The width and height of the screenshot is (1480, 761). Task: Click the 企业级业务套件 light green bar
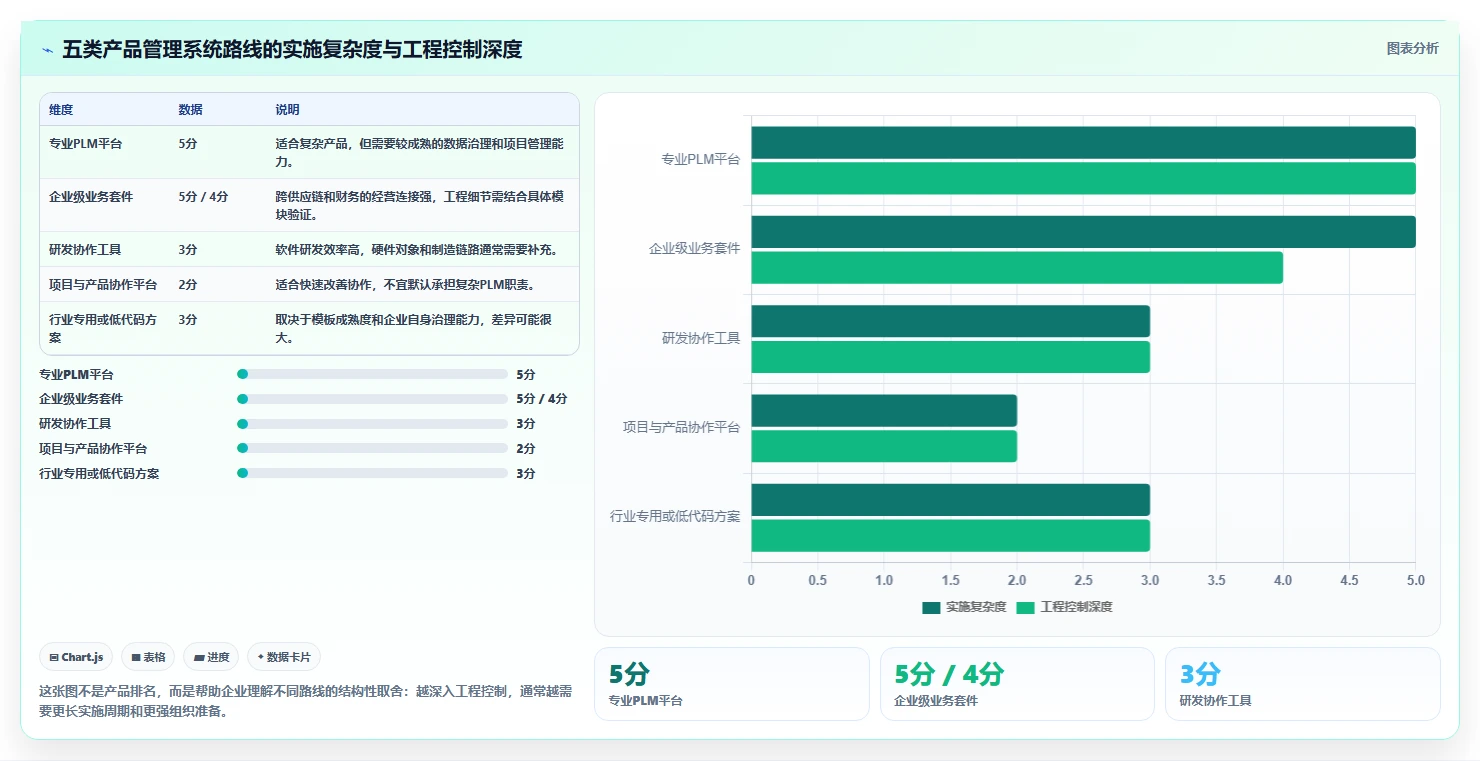point(1017,267)
